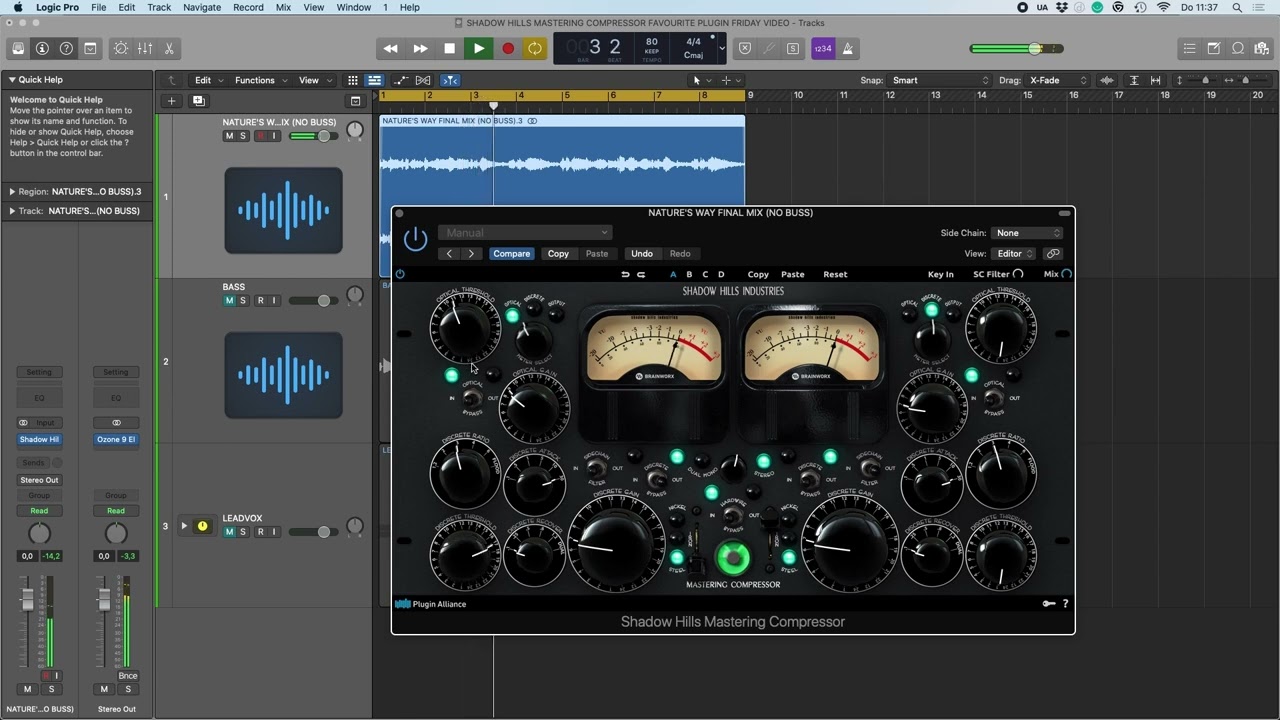Image resolution: width=1280 pixels, height=720 pixels.
Task: Record-enable the NATURE'S WAY track
Action: tap(261, 136)
